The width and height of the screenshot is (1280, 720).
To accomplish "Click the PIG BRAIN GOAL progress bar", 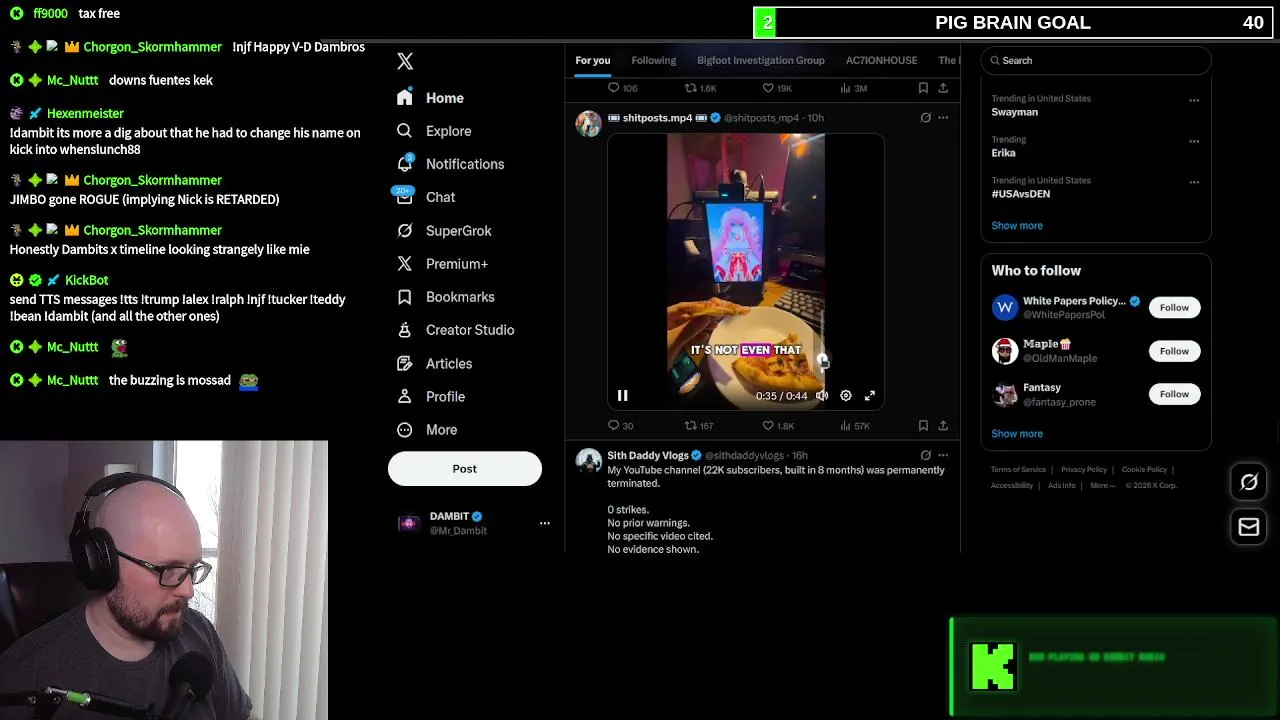I will pos(1013,22).
